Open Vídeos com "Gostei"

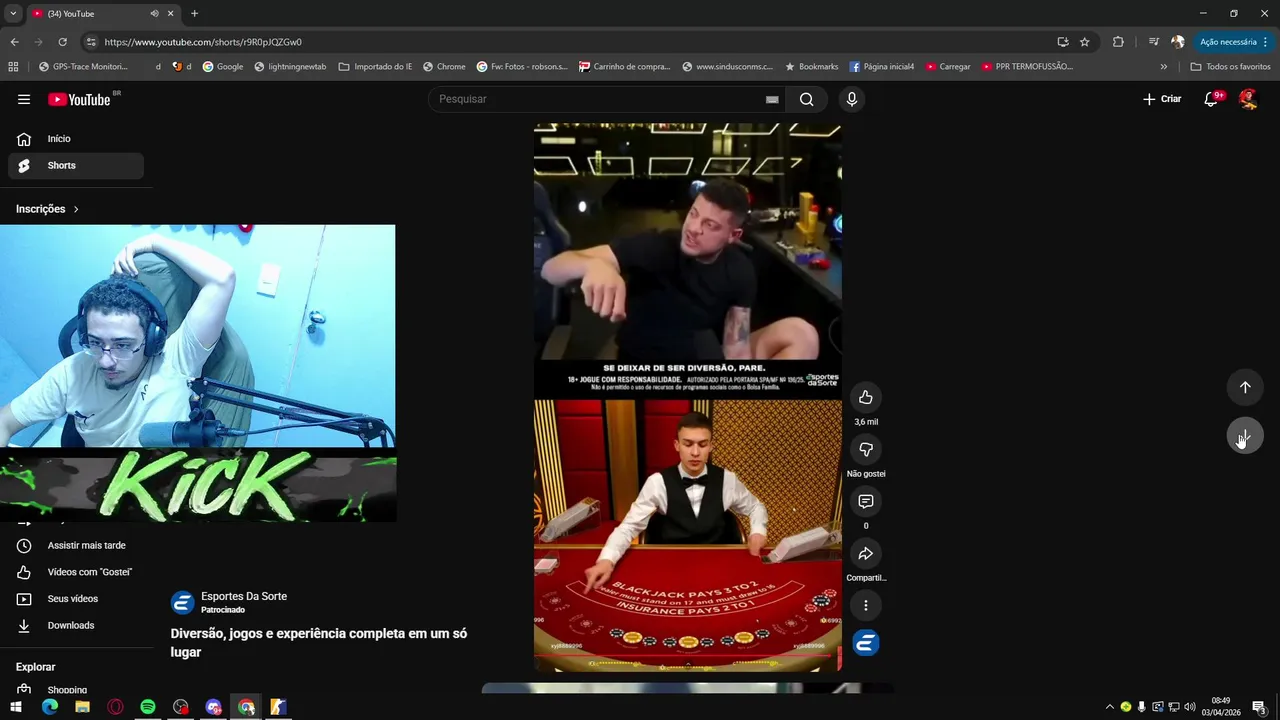[76, 572]
